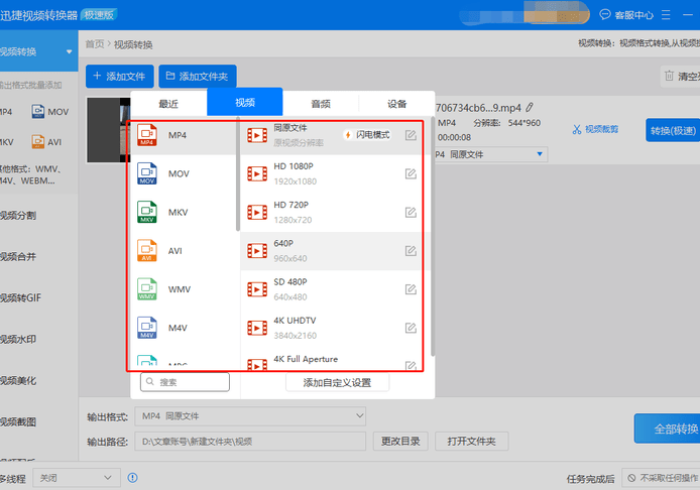Select the MOV format icon in list
Image resolution: width=700 pixels, height=490 pixels.
pos(147,174)
